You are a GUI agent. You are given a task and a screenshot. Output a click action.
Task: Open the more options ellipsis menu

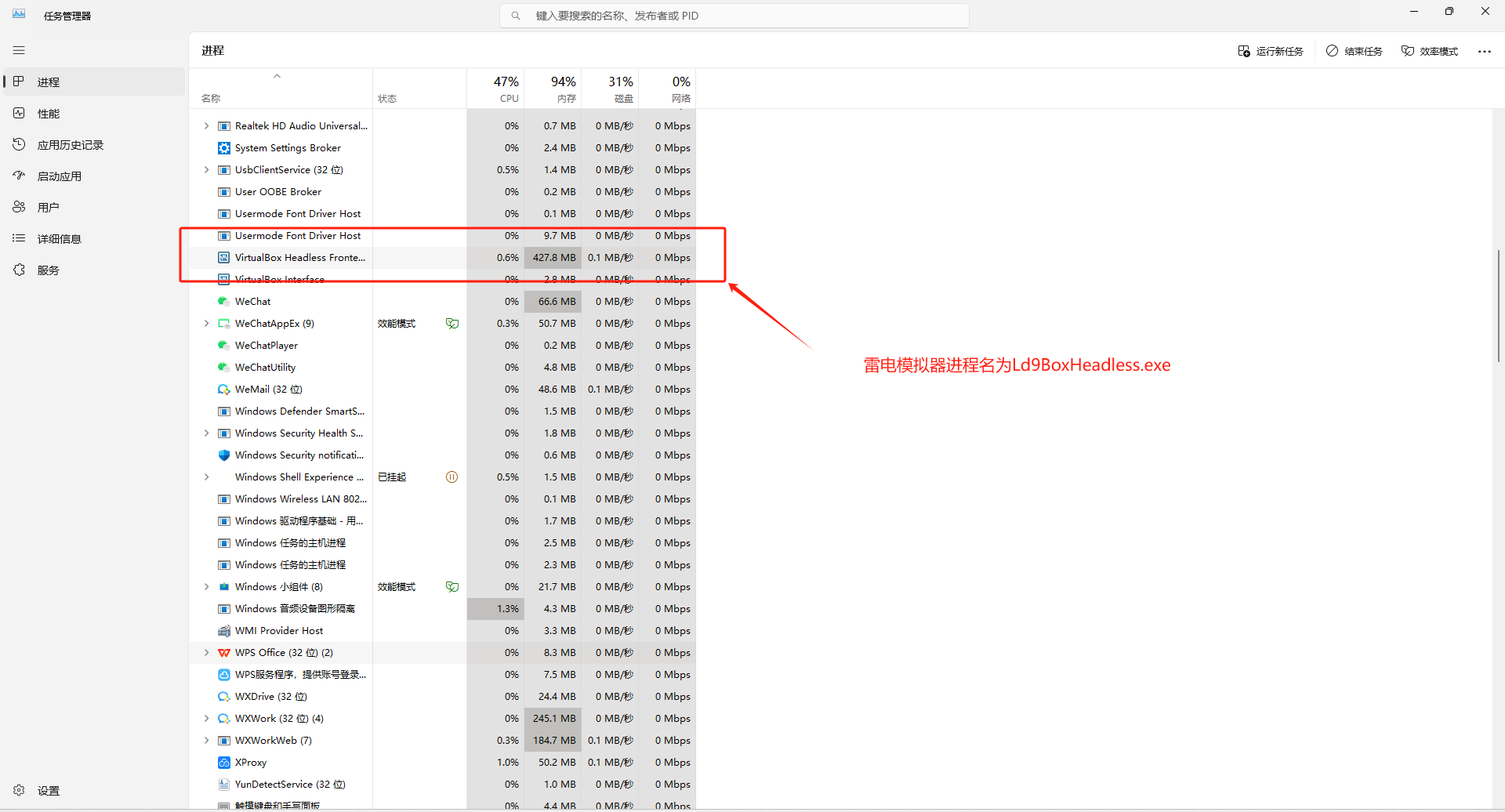pos(1485,51)
